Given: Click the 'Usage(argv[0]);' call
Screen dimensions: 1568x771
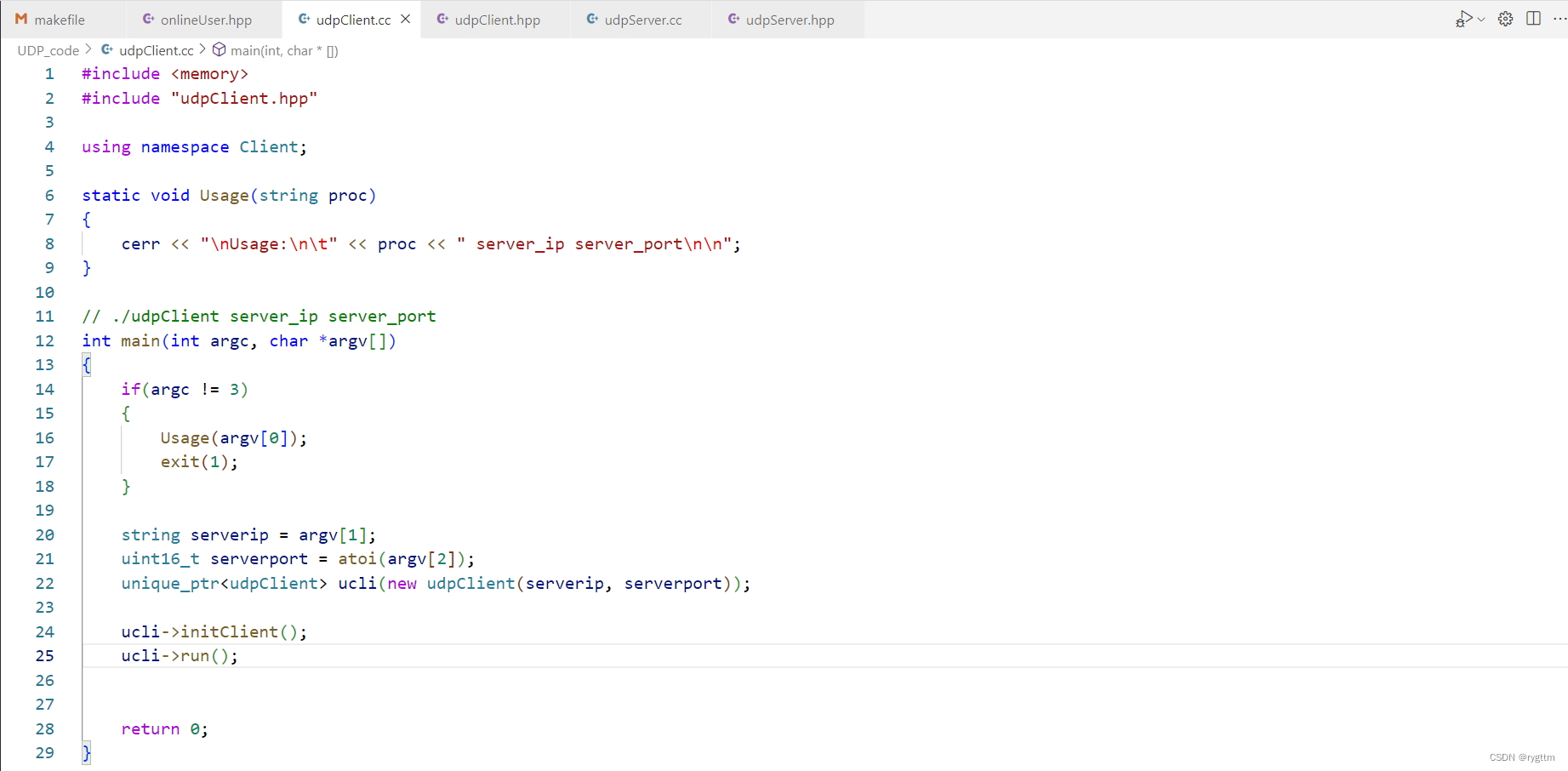Looking at the screenshot, I should point(234,438).
